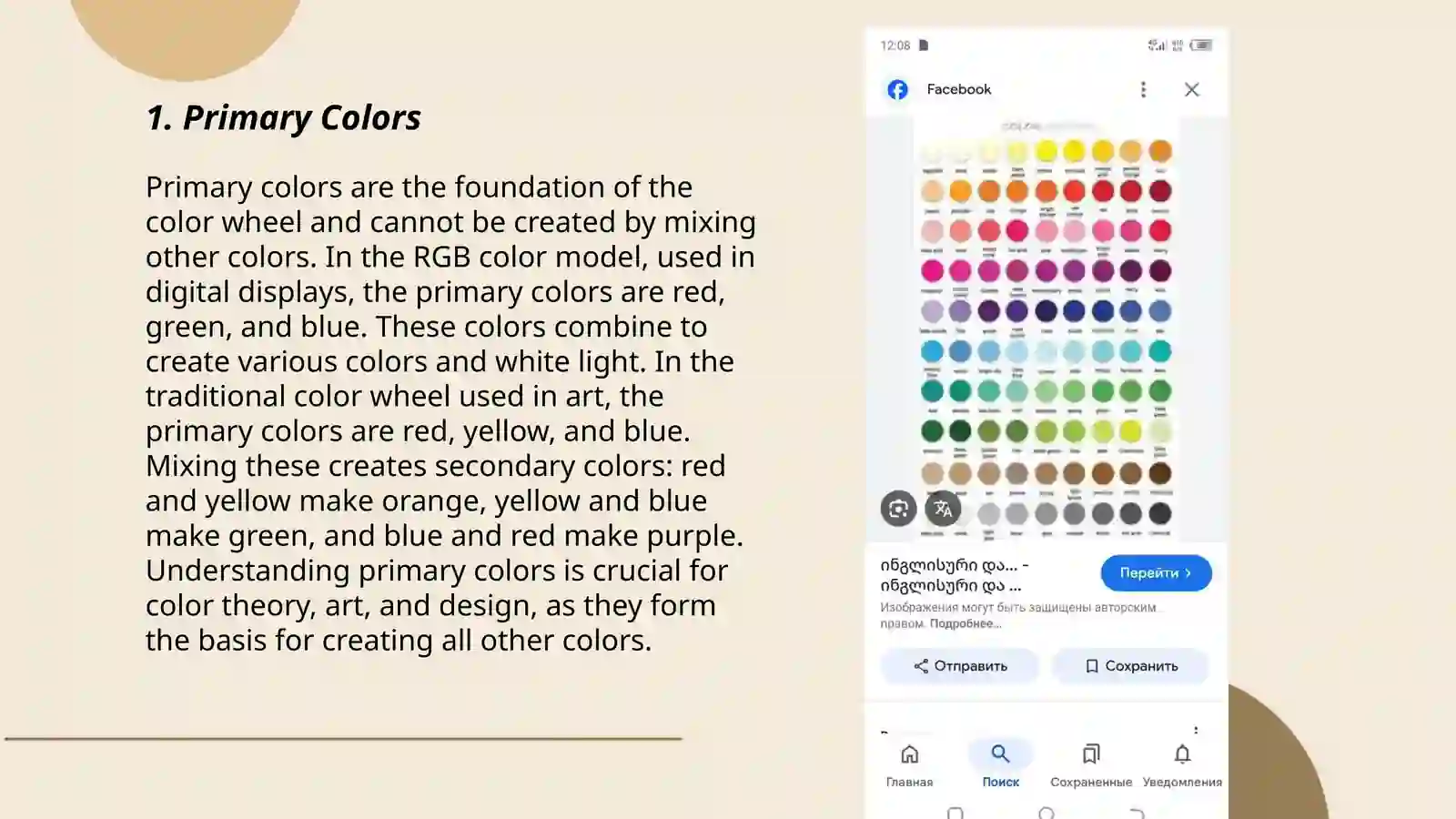Open the Подробнее link
This screenshot has width=1456, height=819.
coord(965,623)
